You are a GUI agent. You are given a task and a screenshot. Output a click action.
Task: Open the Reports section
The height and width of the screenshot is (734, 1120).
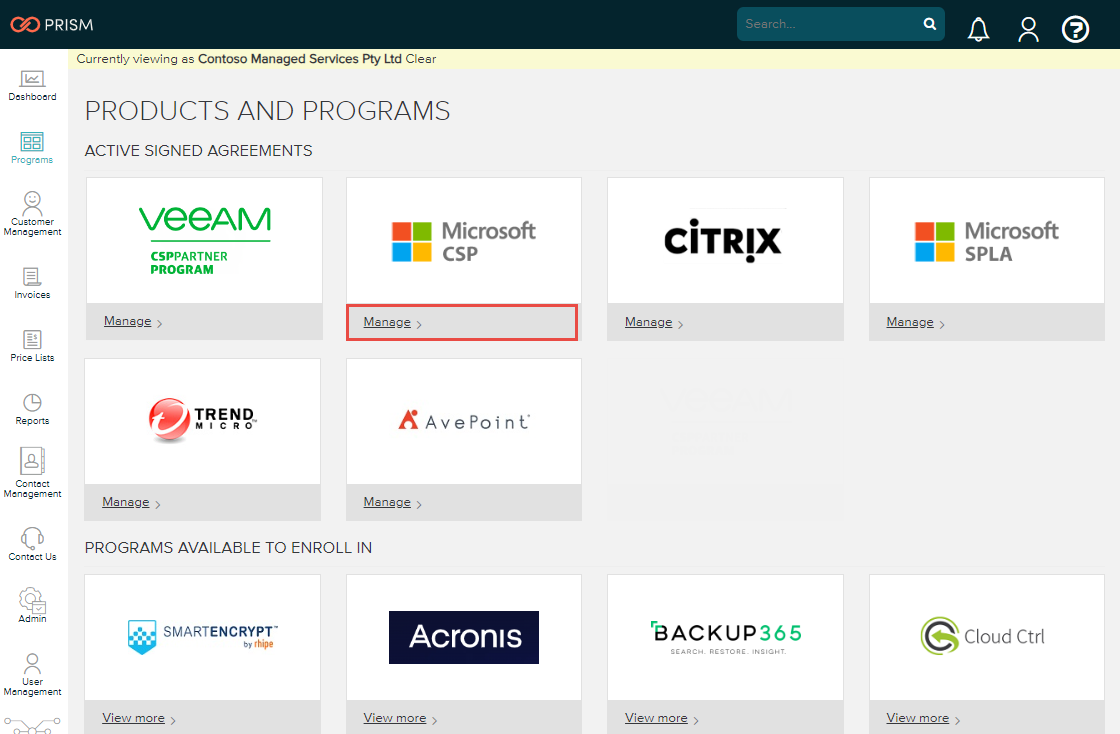point(31,403)
